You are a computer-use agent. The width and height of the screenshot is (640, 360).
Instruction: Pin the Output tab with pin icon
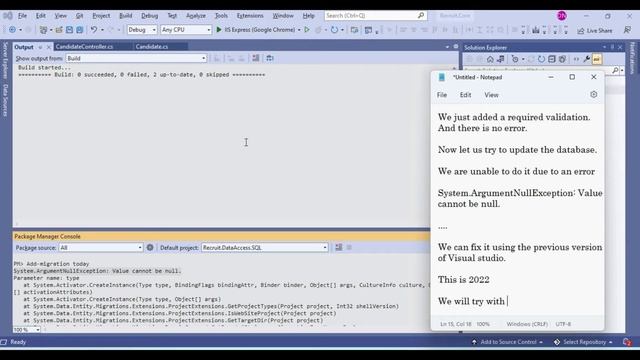click(40, 47)
